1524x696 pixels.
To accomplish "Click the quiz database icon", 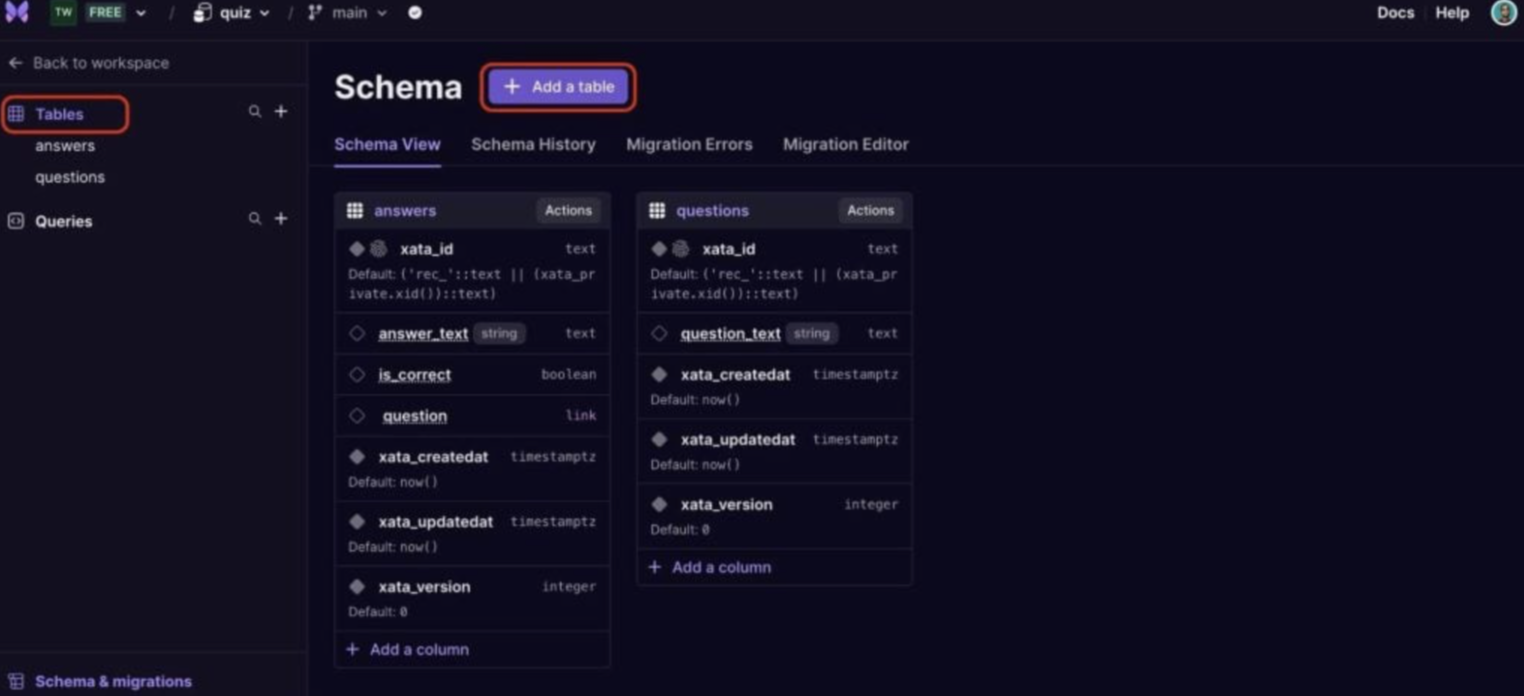I will coord(202,13).
